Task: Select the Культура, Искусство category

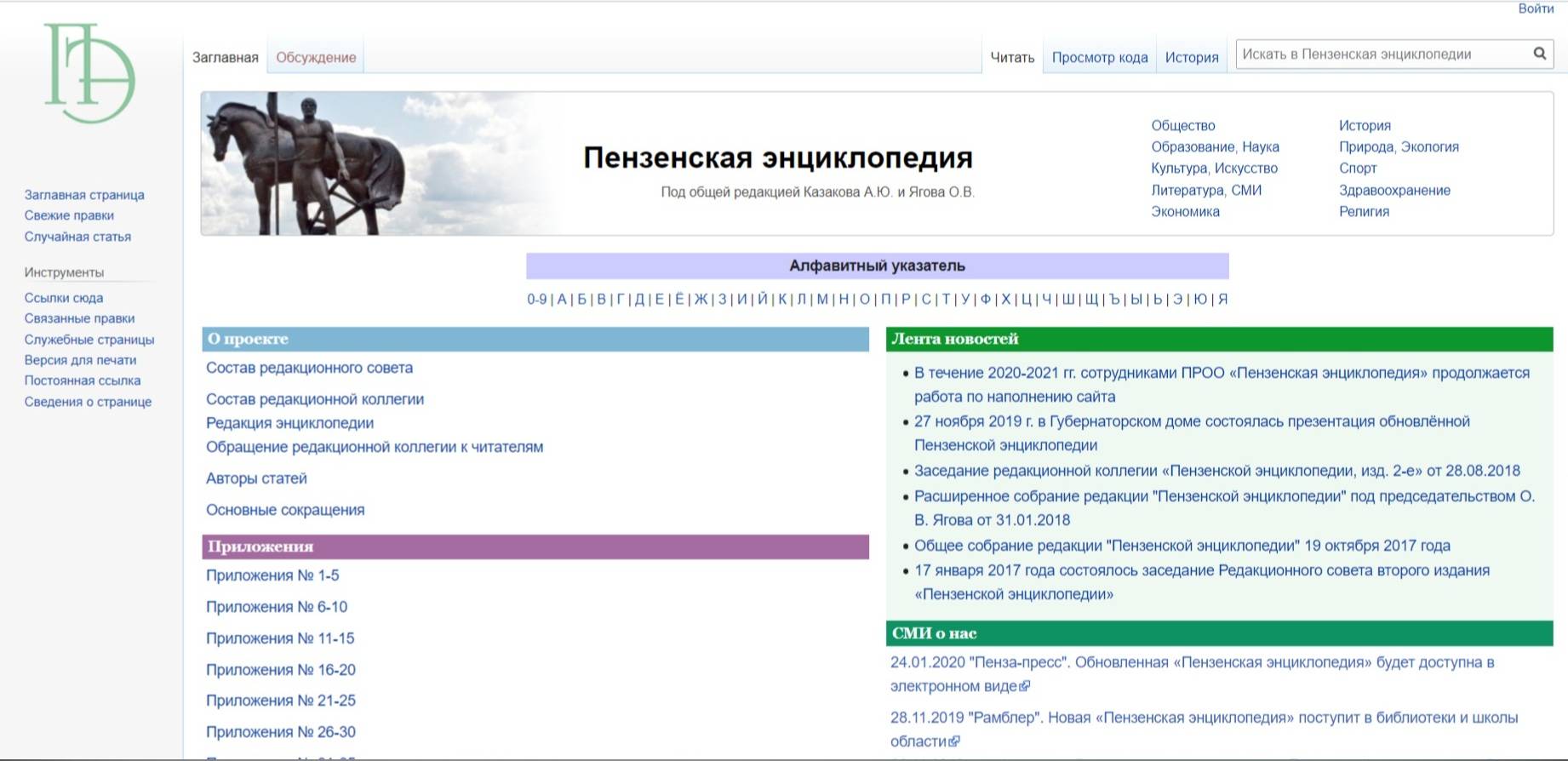Action: pos(1214,169)
